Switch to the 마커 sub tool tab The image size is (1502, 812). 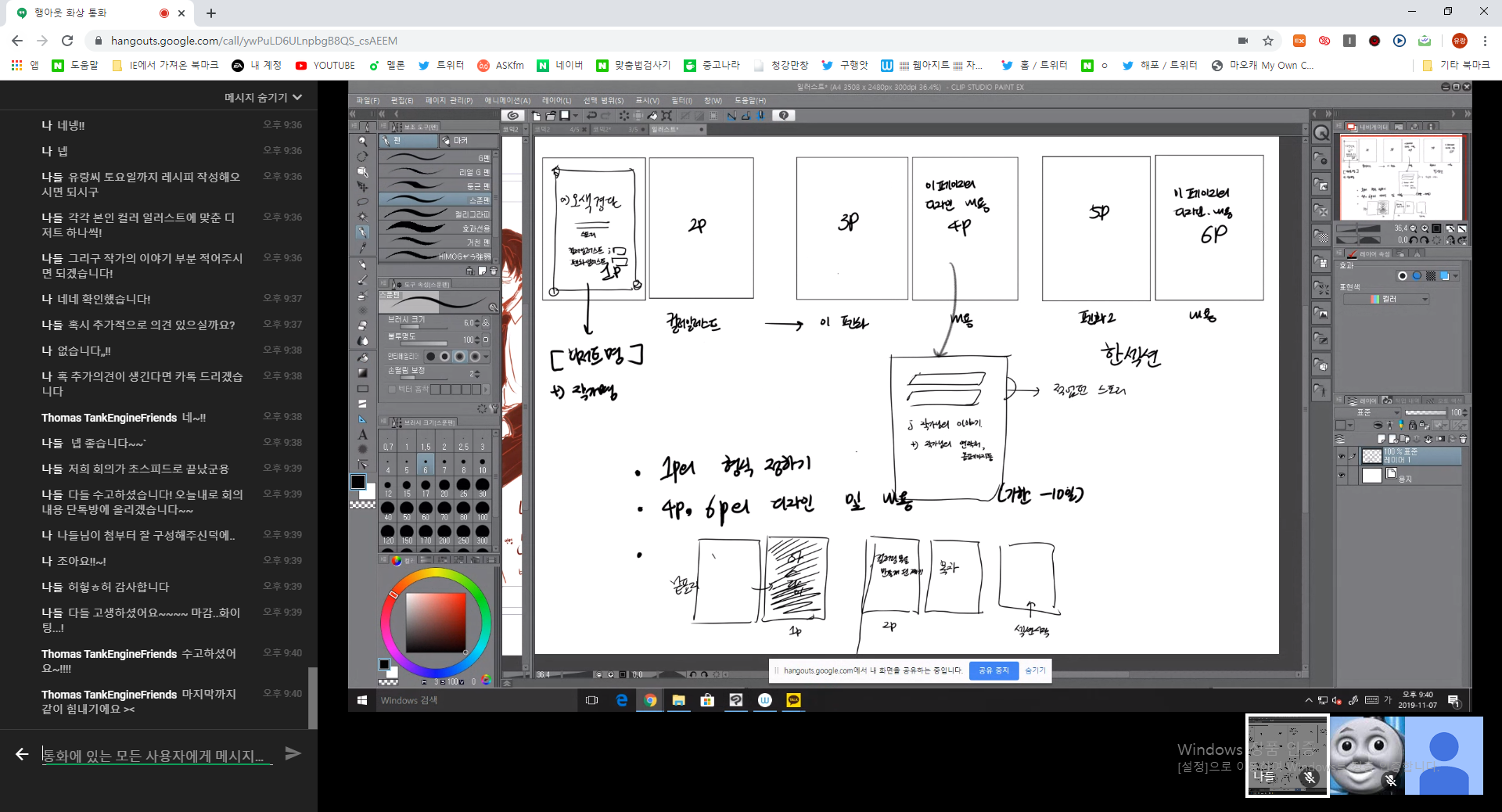468,141
